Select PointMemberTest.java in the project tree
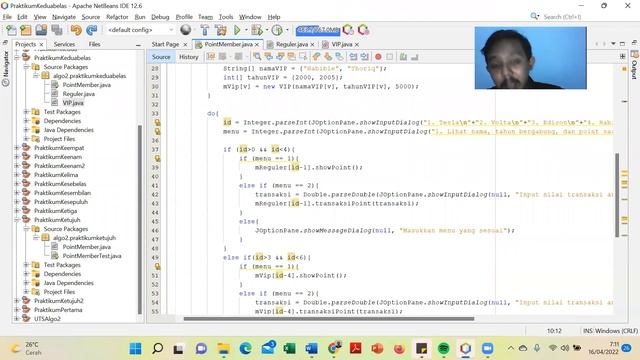640x360 pixels. coord(91,256)
